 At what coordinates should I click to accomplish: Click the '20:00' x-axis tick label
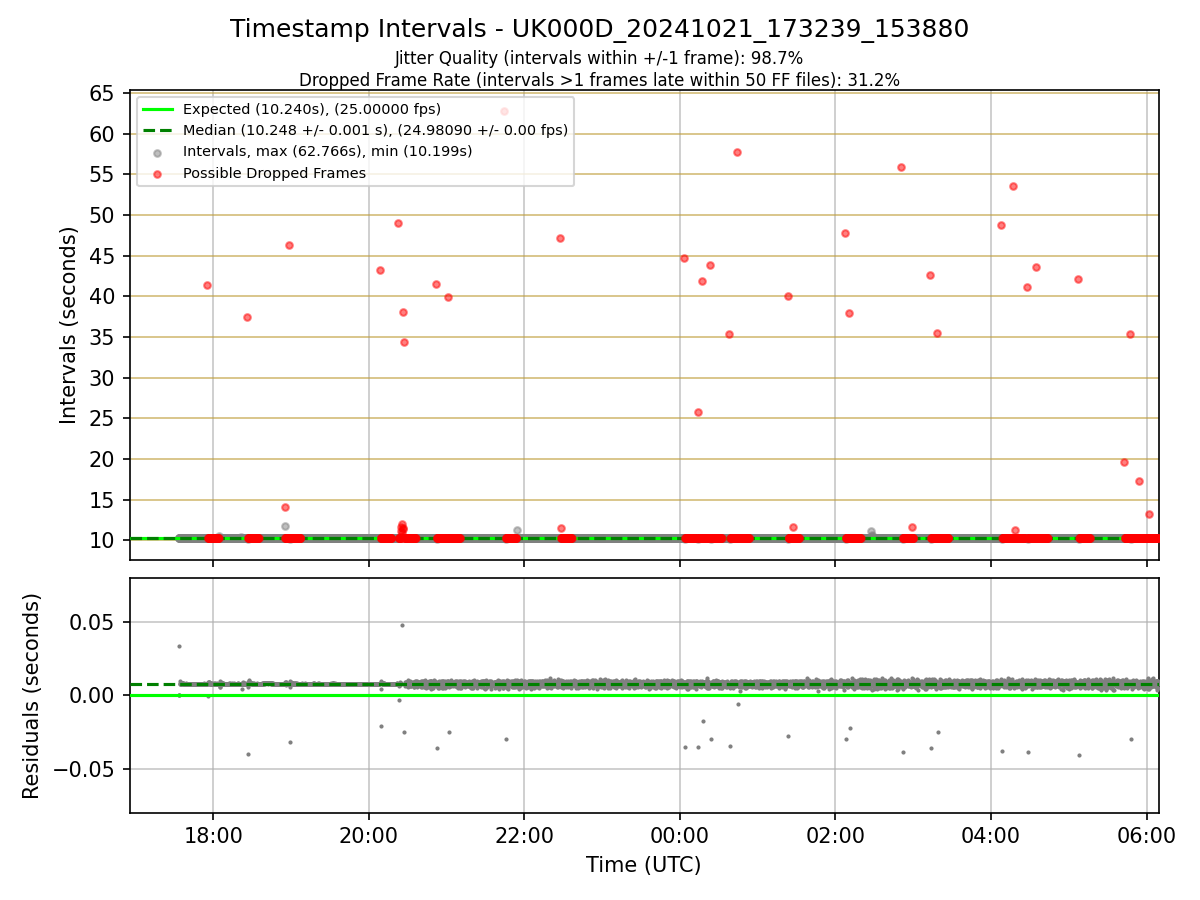pyautogui.click(x=368, y=836)
